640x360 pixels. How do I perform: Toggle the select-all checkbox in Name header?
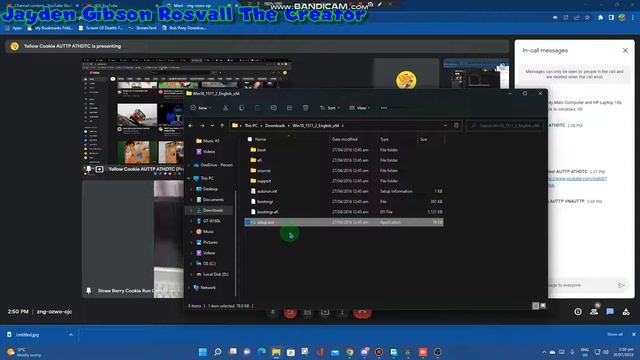point(250,139)
